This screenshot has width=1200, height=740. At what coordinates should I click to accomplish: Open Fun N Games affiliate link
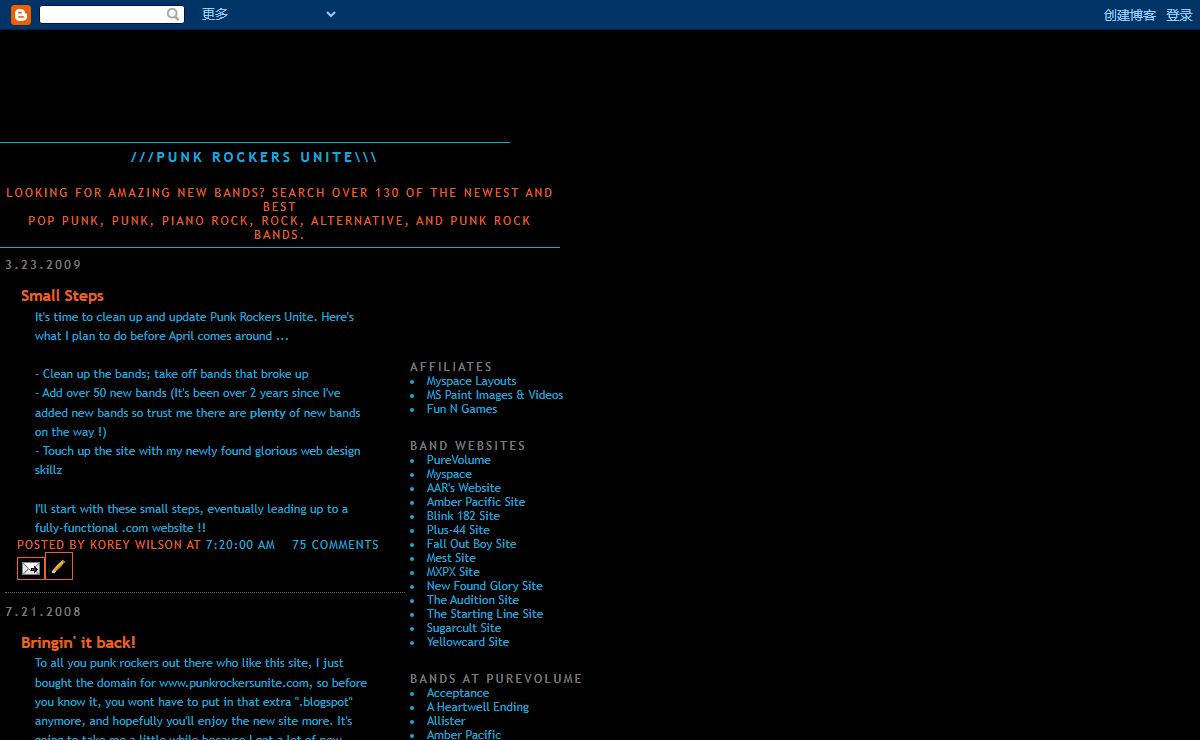pyautogui.click(x=462, y=409)
